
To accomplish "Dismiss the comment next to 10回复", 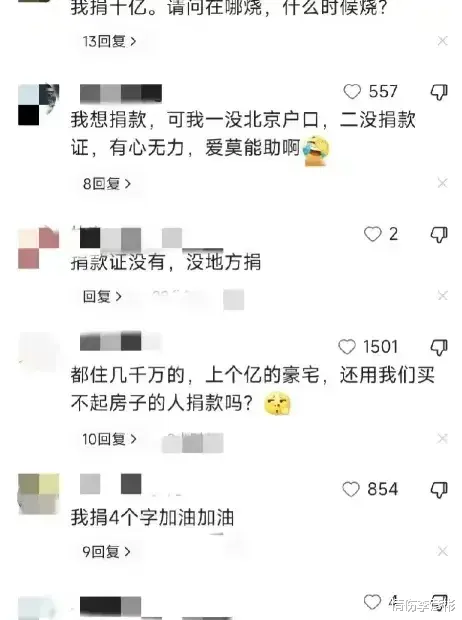I will (x=442, y=438).
